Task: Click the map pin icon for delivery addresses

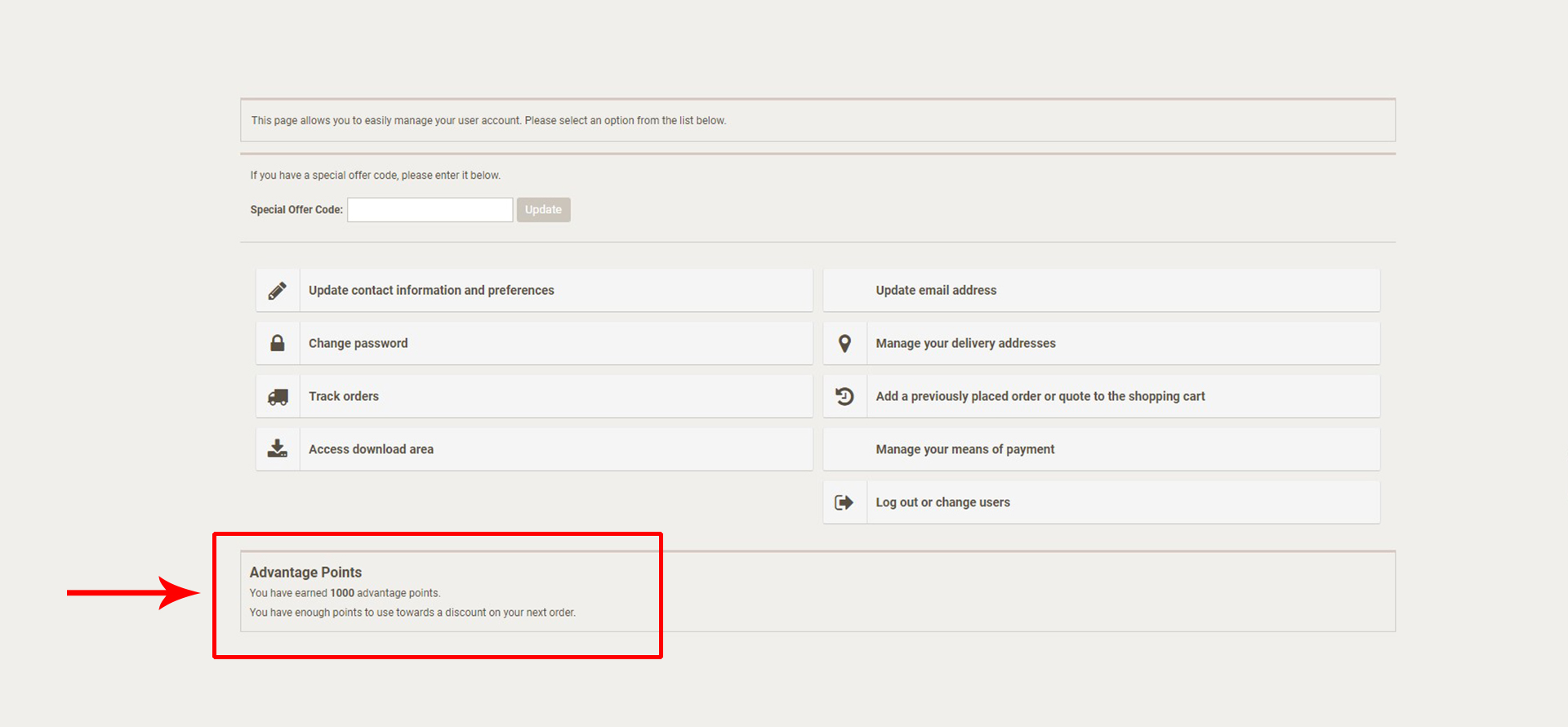Action: tap(844, 344)
